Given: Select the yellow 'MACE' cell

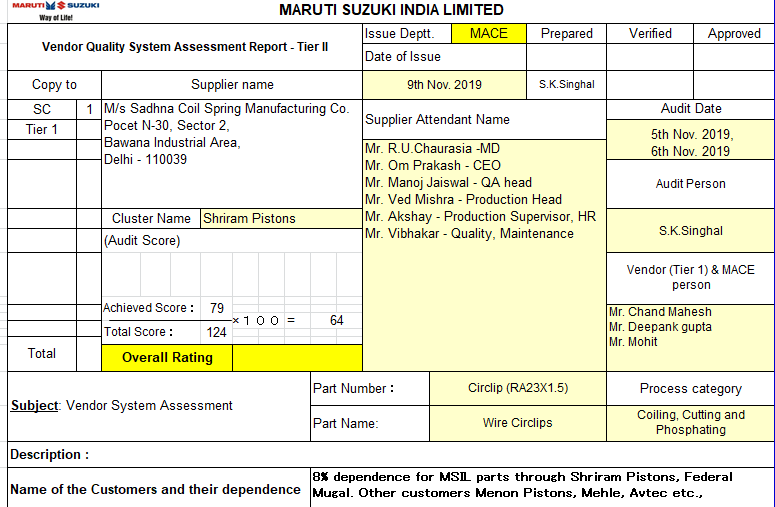Looking at the screenshot, I should (488, 34).
